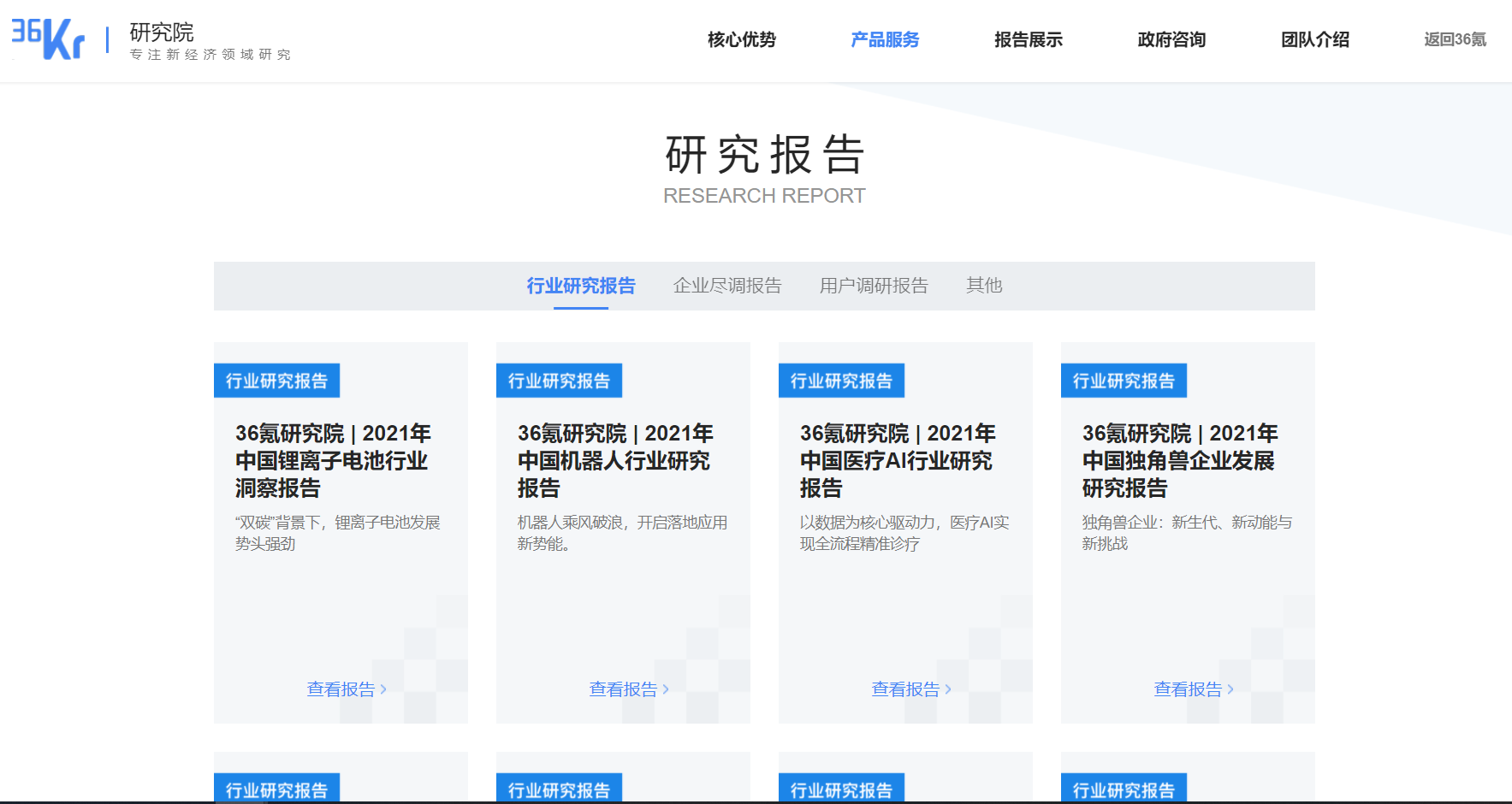Click the description "双碳"背景下，锂离子电池发展势头强劲
This screenshot has width=1512, height=804.
pos(338,533)
